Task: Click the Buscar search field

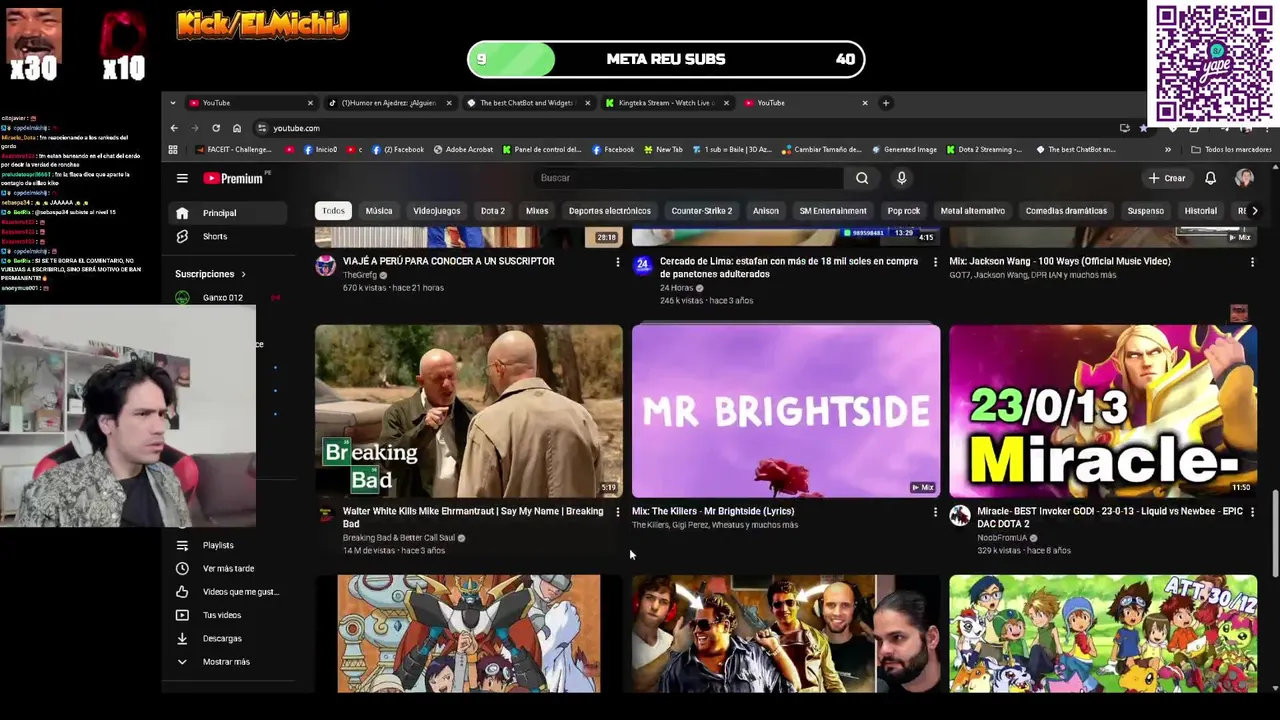Action: pos(690,178)
